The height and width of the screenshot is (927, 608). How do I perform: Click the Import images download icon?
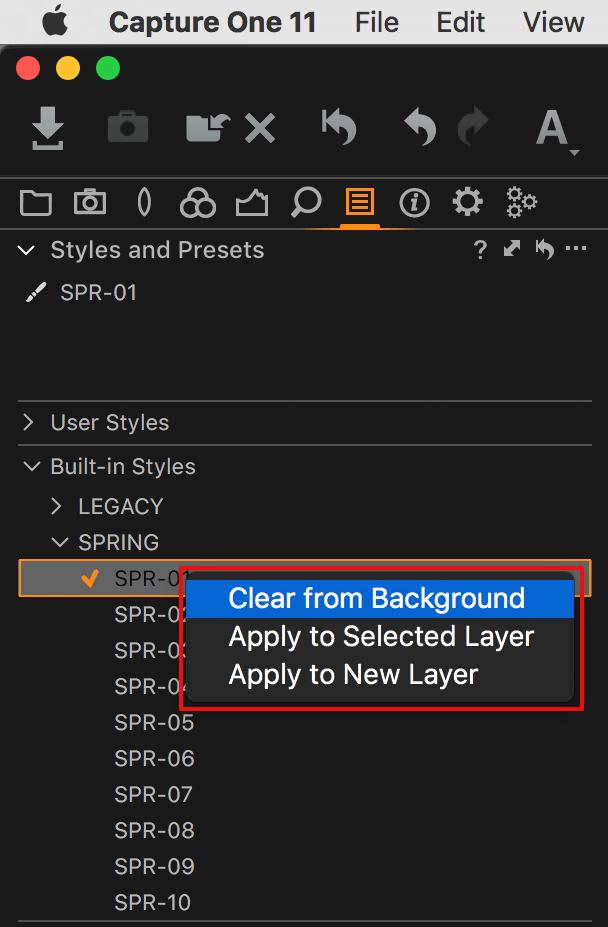point(48,128)
